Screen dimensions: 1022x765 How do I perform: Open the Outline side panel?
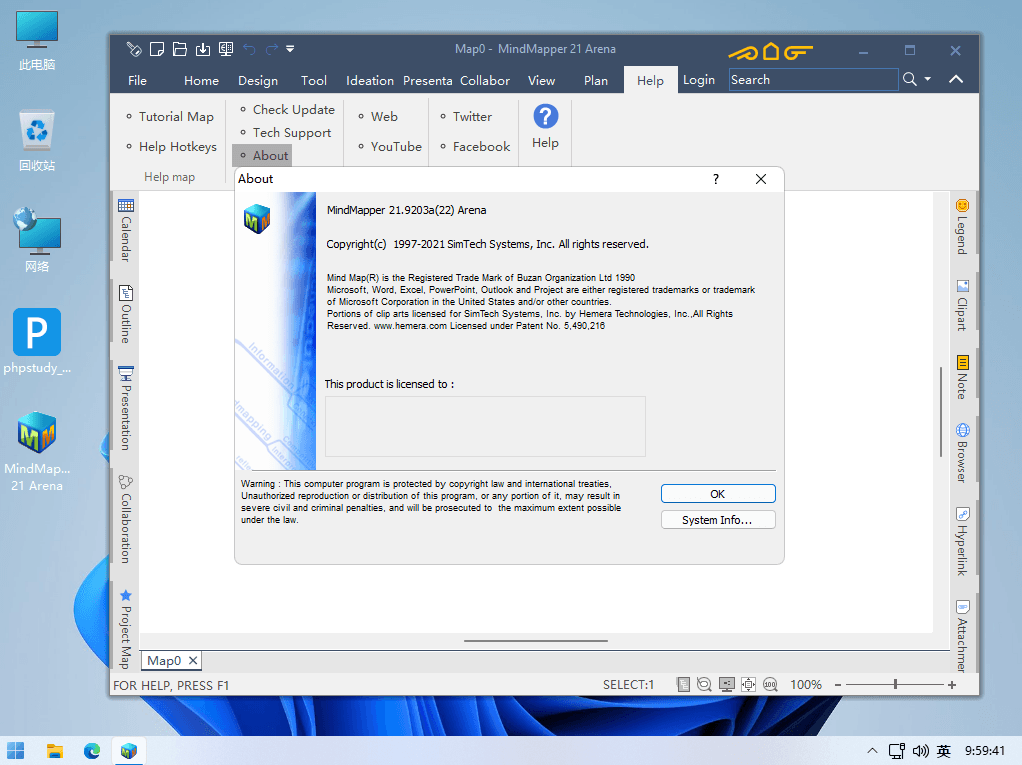click(126, 314)
